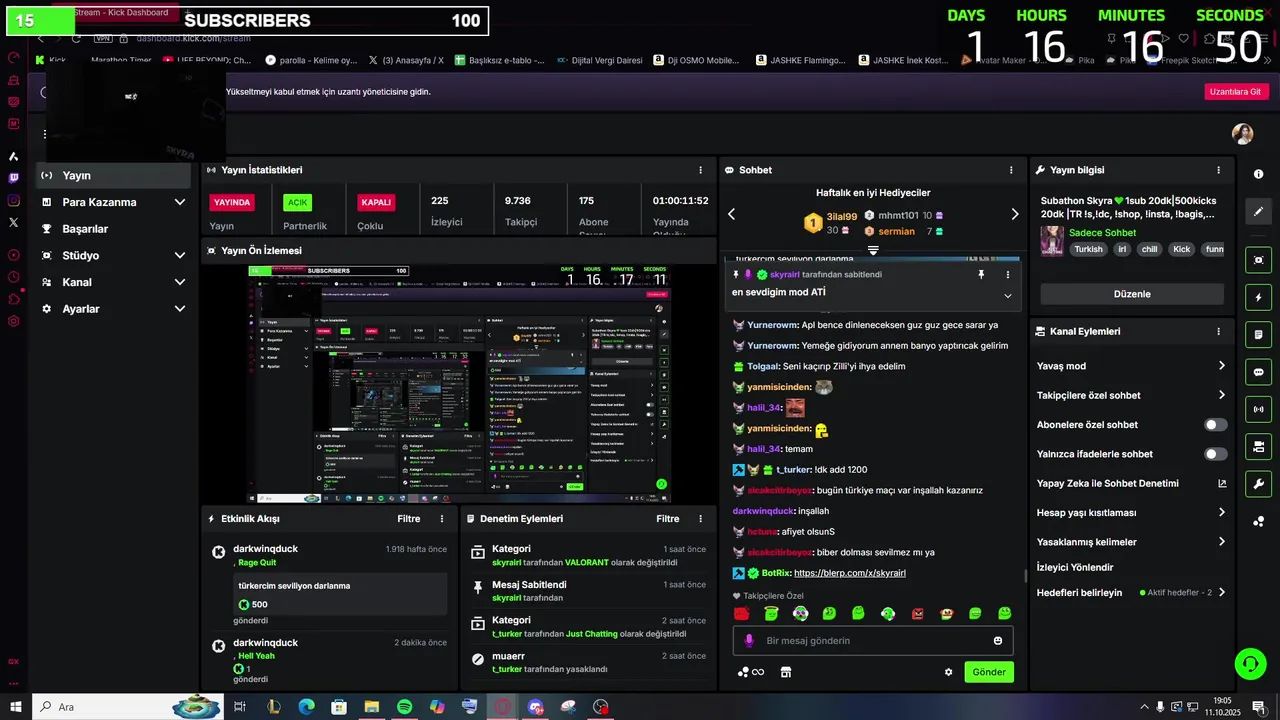Image resolution: width=1280 pixels, height=720 pixels.
Task: Toggle channel actions camera icon in right toolbar
Action: 1259,446
